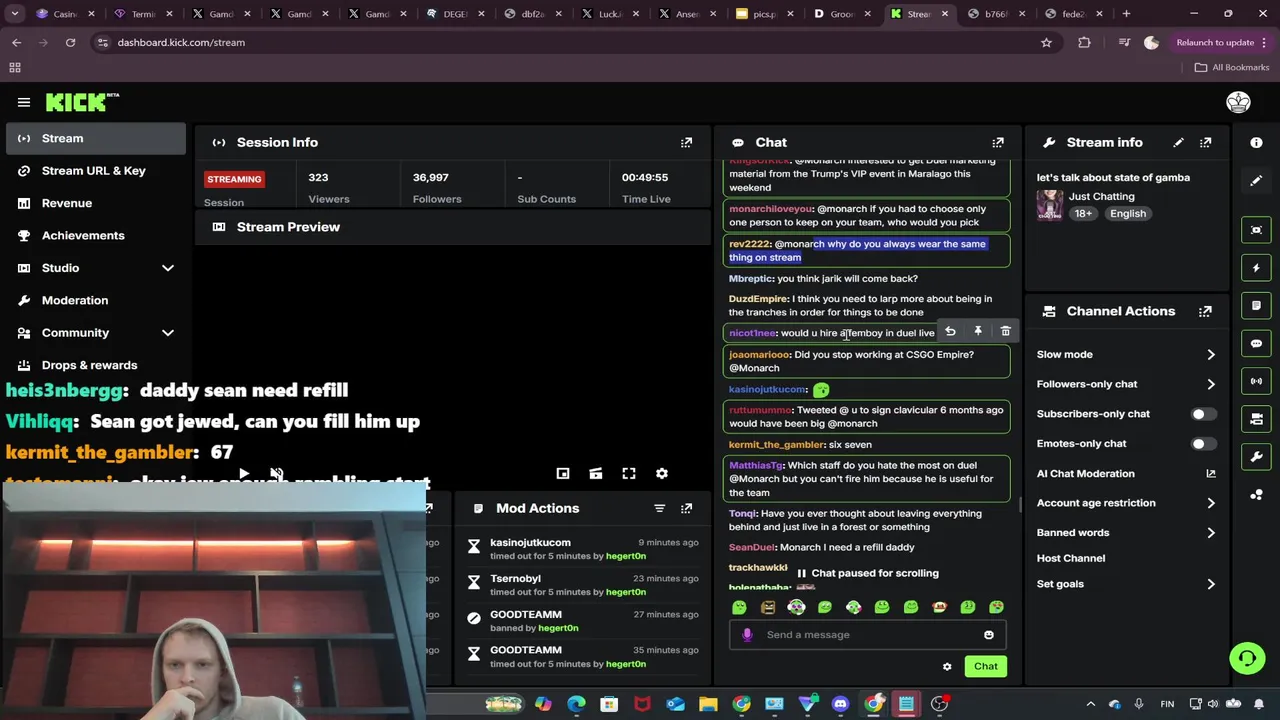Open AI Chat Moderation external link icon
Viewport: 1280px width, 720px height.
click(x=1210, y=473)
